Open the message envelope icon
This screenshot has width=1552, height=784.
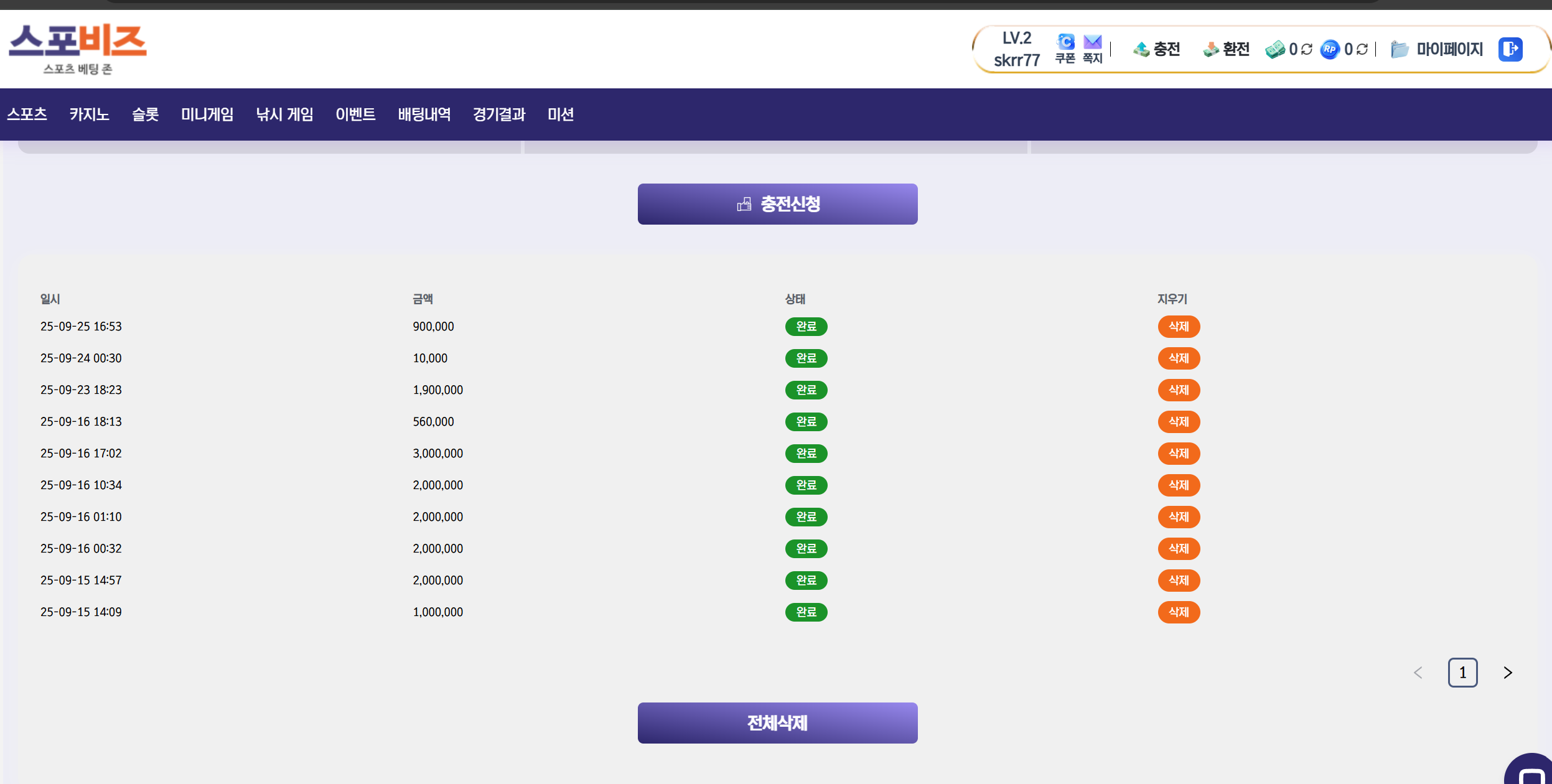click(1092, 42)
